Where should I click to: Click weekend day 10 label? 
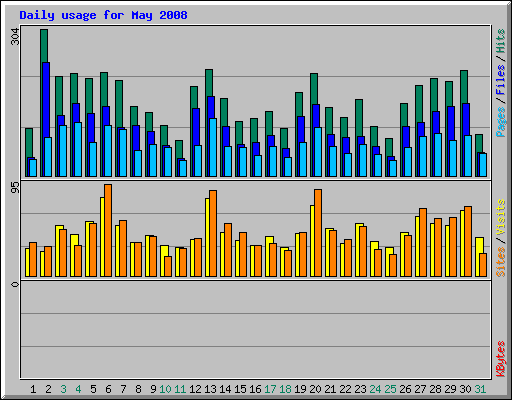pyautogui.click(x=165, y=389)
